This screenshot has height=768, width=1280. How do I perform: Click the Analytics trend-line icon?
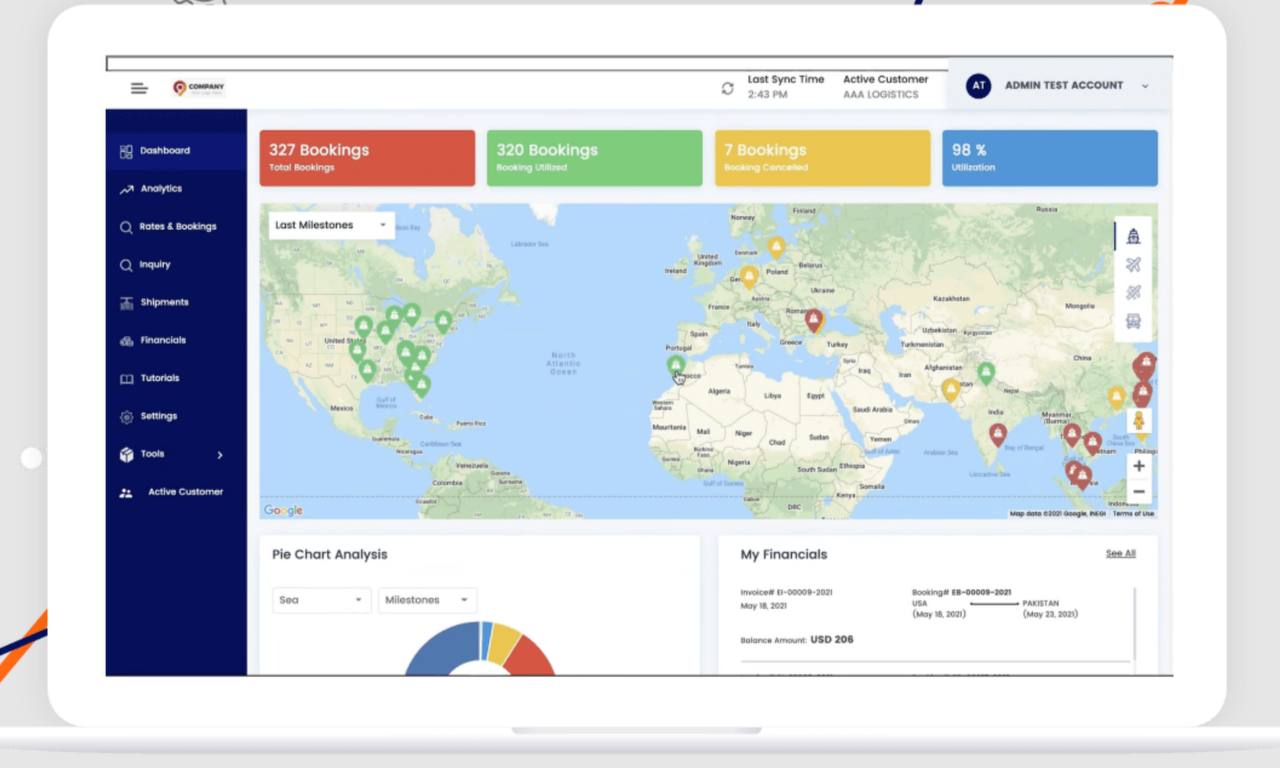point(126,189)
